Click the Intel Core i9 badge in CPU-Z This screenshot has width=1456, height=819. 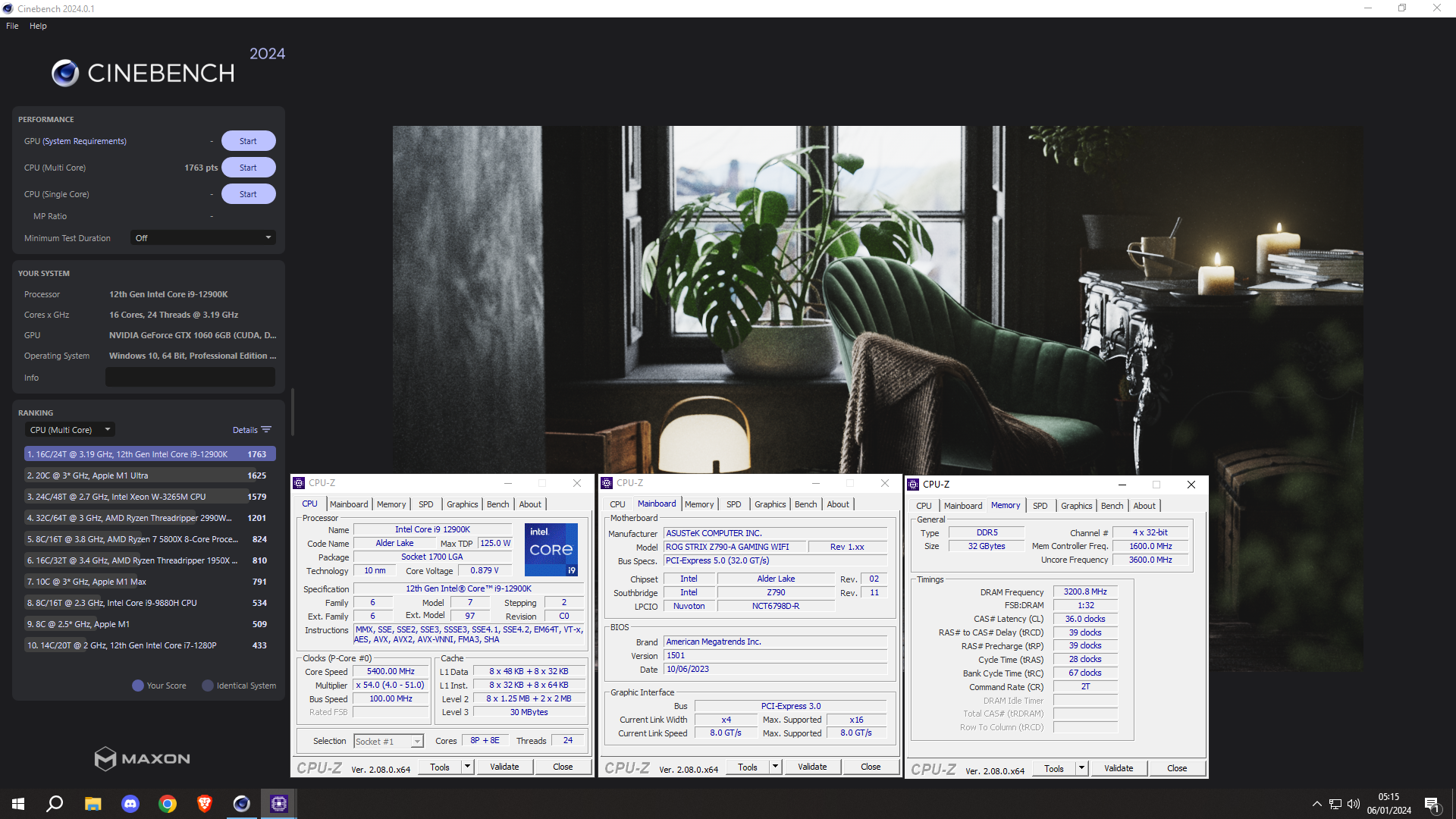click(x=551, y=550)
